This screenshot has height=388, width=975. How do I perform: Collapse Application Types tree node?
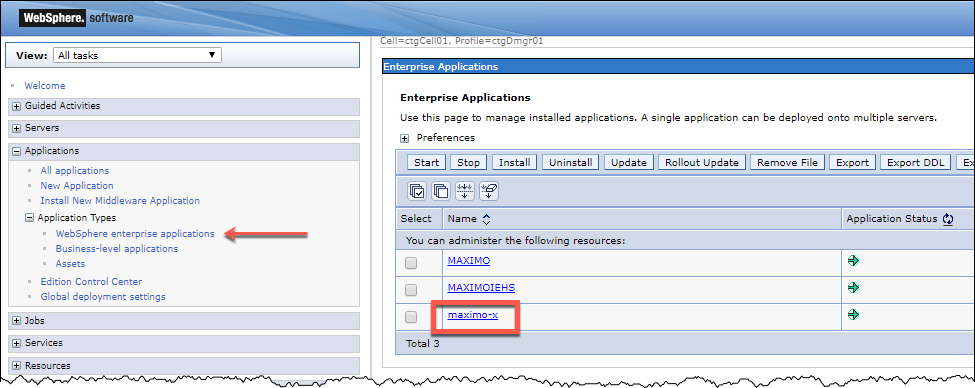coord(29,218)
